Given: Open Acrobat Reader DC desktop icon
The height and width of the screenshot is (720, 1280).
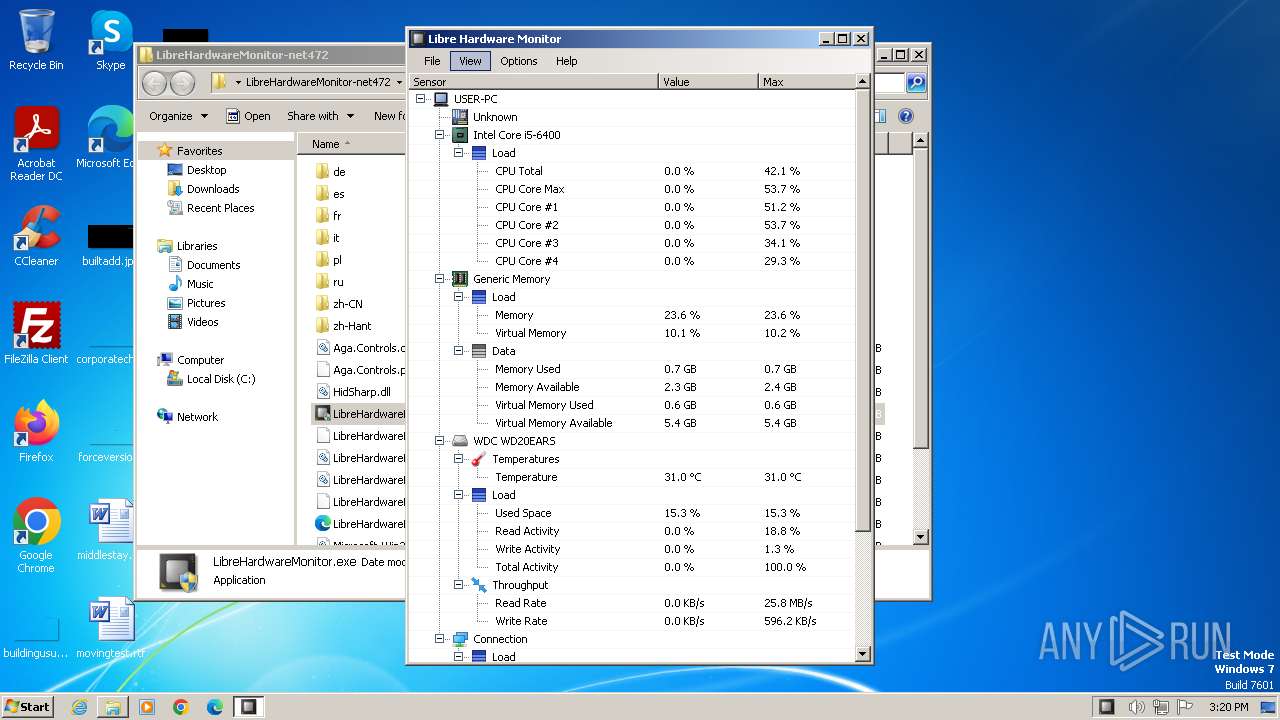Looking at the screenshot, I should (x=36, y=145).
